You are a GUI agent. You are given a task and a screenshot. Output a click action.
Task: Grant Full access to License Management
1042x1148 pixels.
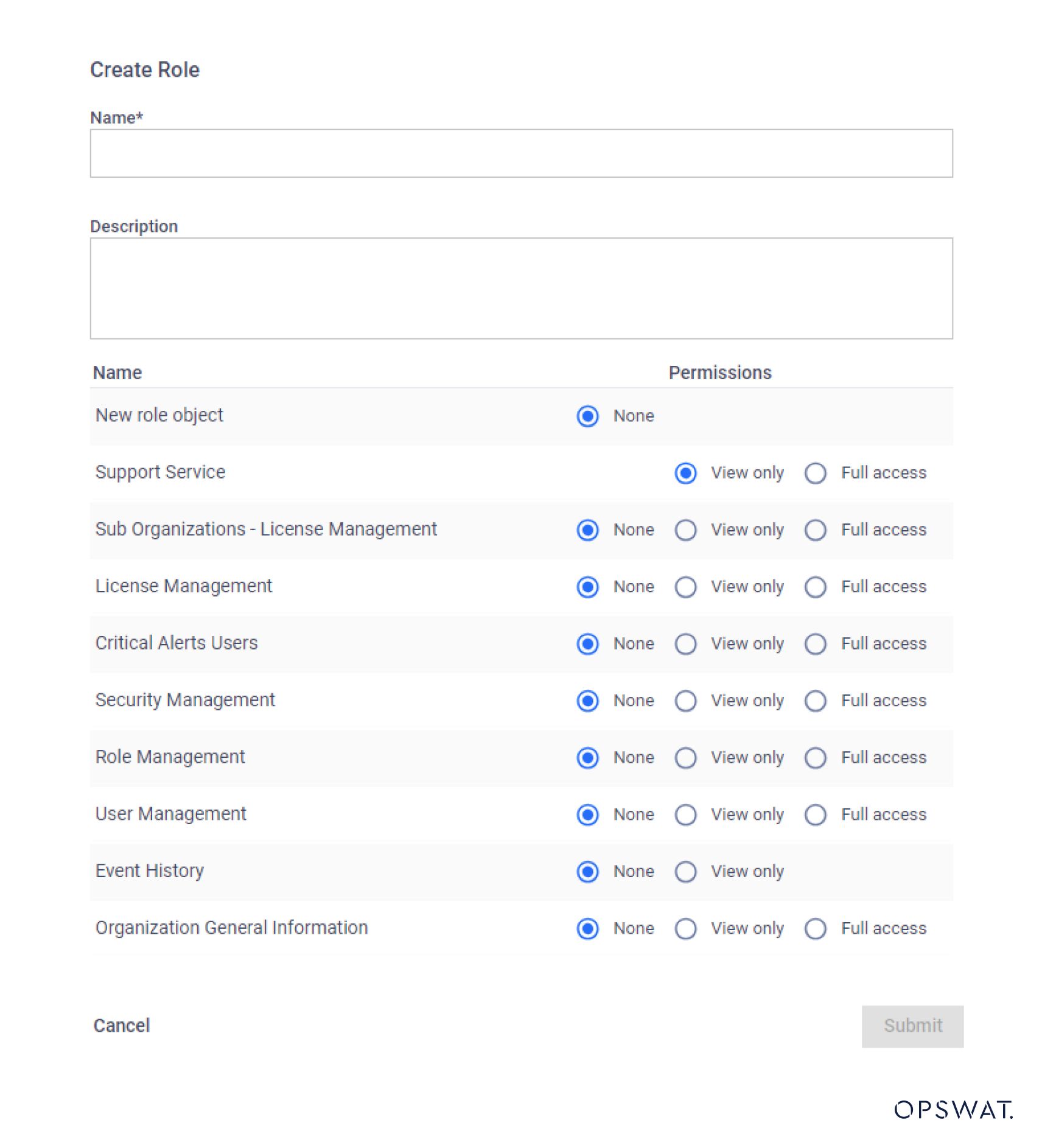[x=815, y=587]
